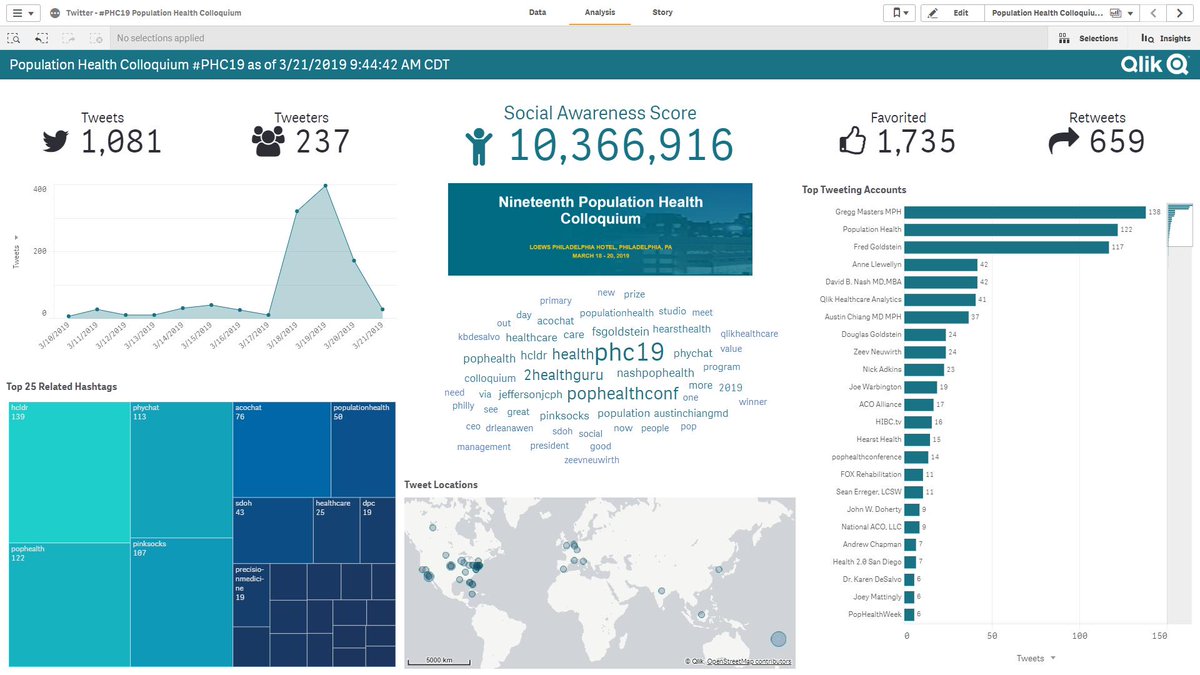Viewport: 1200px width, 675px height.
Task: Select the Anne Llewellyn account label
Action: [x=875, y=264]
